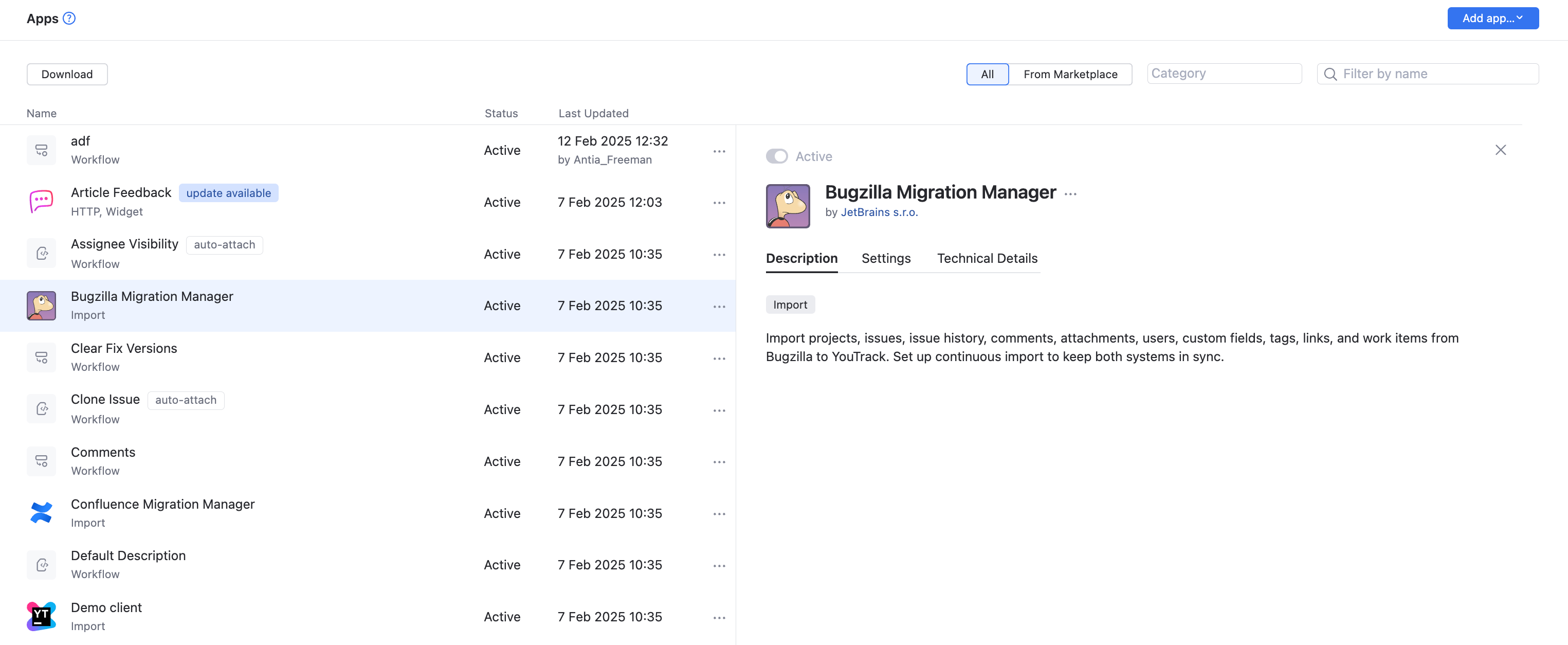Disable the Active toggle for Bugzilla Migration Manager

(x=777, y=156)
